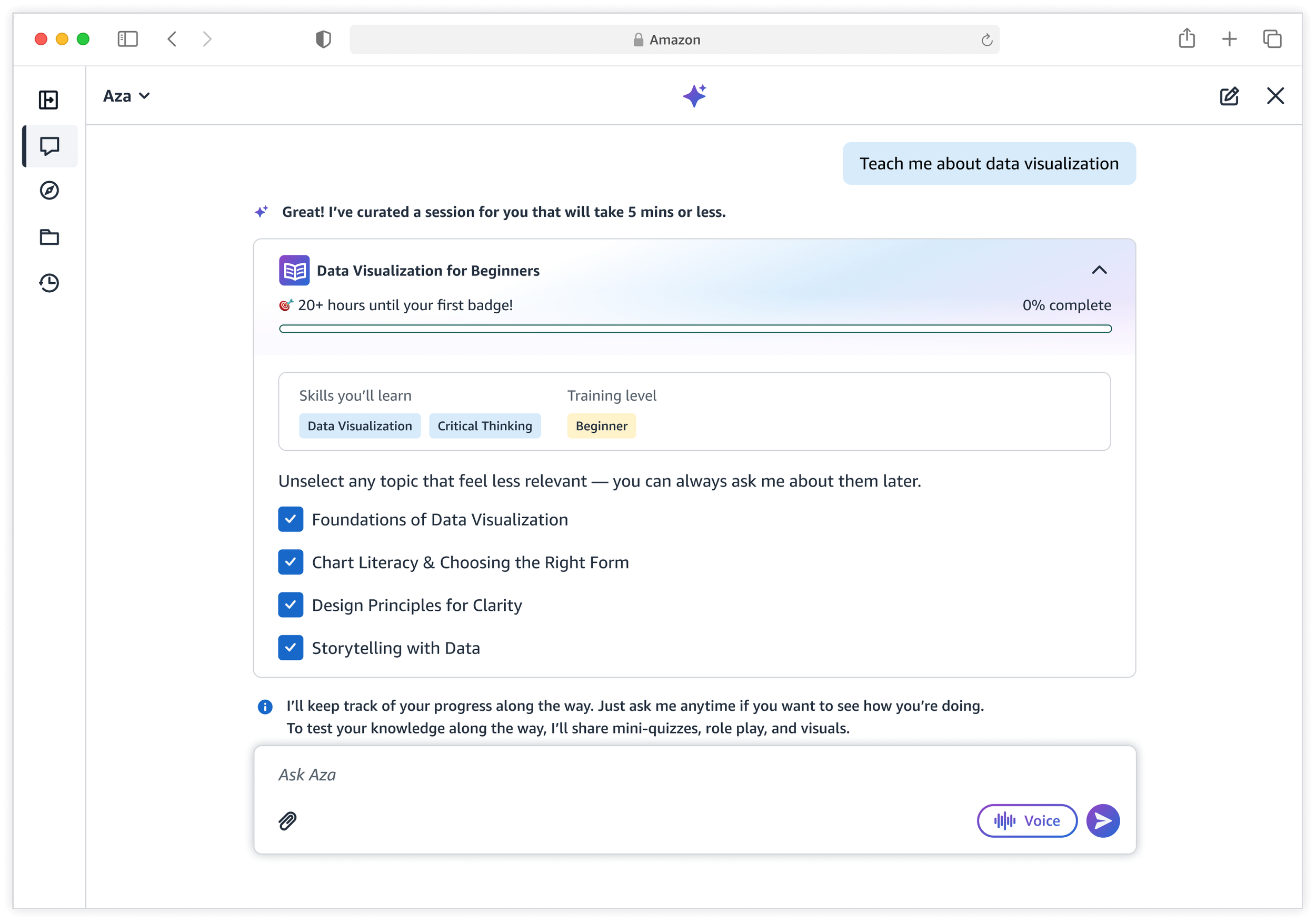The height and width of the screenshot is (922, 1316).
Task: Send message with purple arrow button
Action: [1102, 820]
